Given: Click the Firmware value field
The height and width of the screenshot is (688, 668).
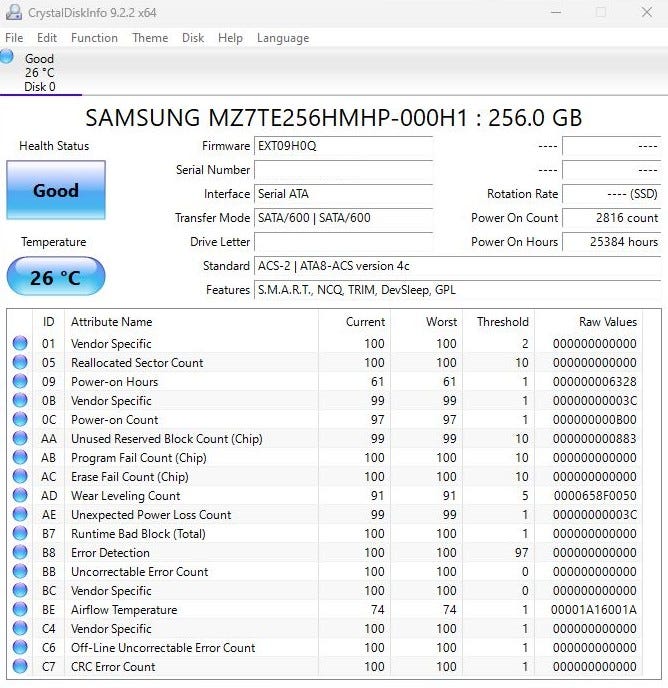Looking at the screenshot, I should point(343,146).
